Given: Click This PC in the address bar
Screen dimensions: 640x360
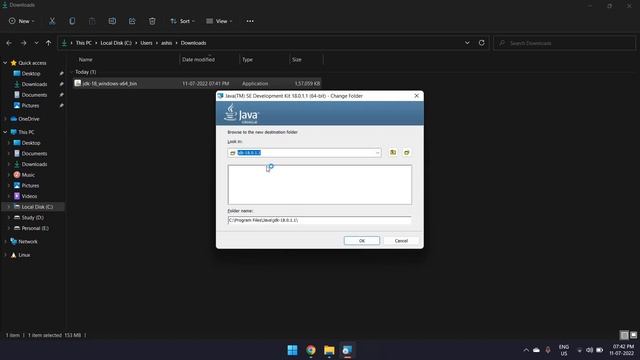Looking at the screenshot, I should (x=84, y=43).
